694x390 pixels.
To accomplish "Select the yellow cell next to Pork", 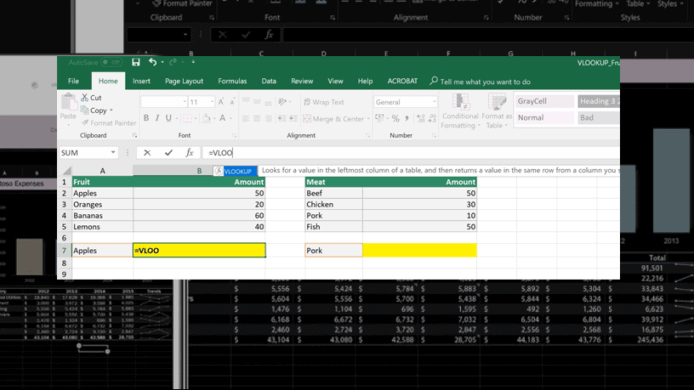I will tap(419, 250).
